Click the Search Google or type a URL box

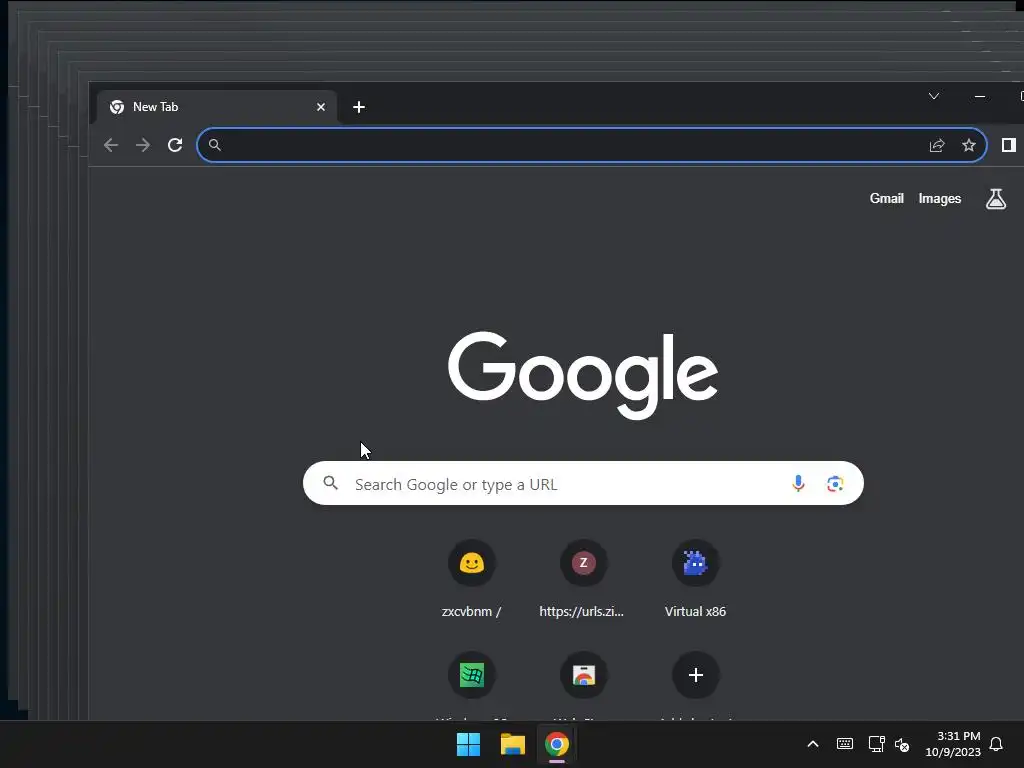tap(583, 483)
